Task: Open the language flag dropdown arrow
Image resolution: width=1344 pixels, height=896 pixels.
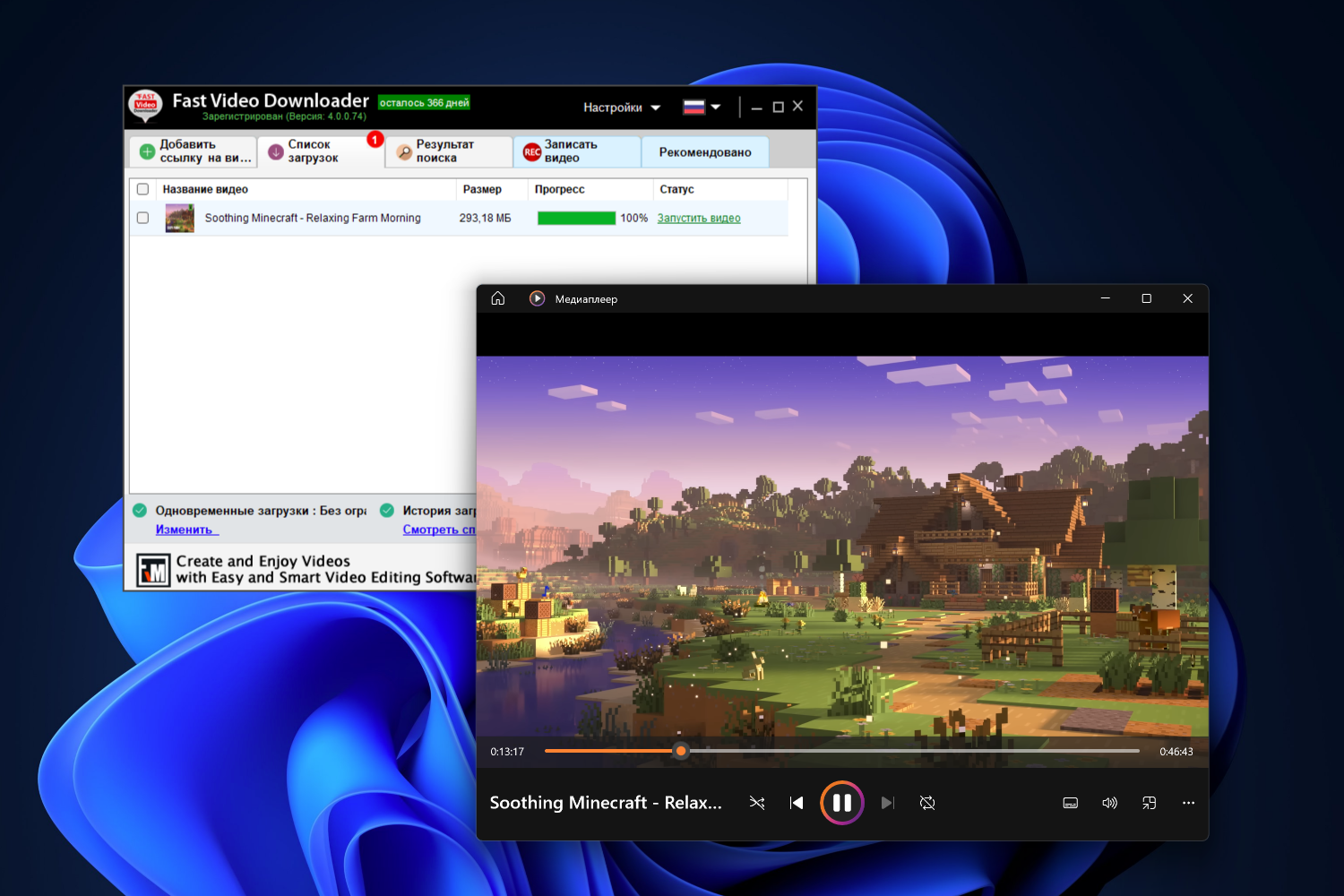Action: (715, 108)
